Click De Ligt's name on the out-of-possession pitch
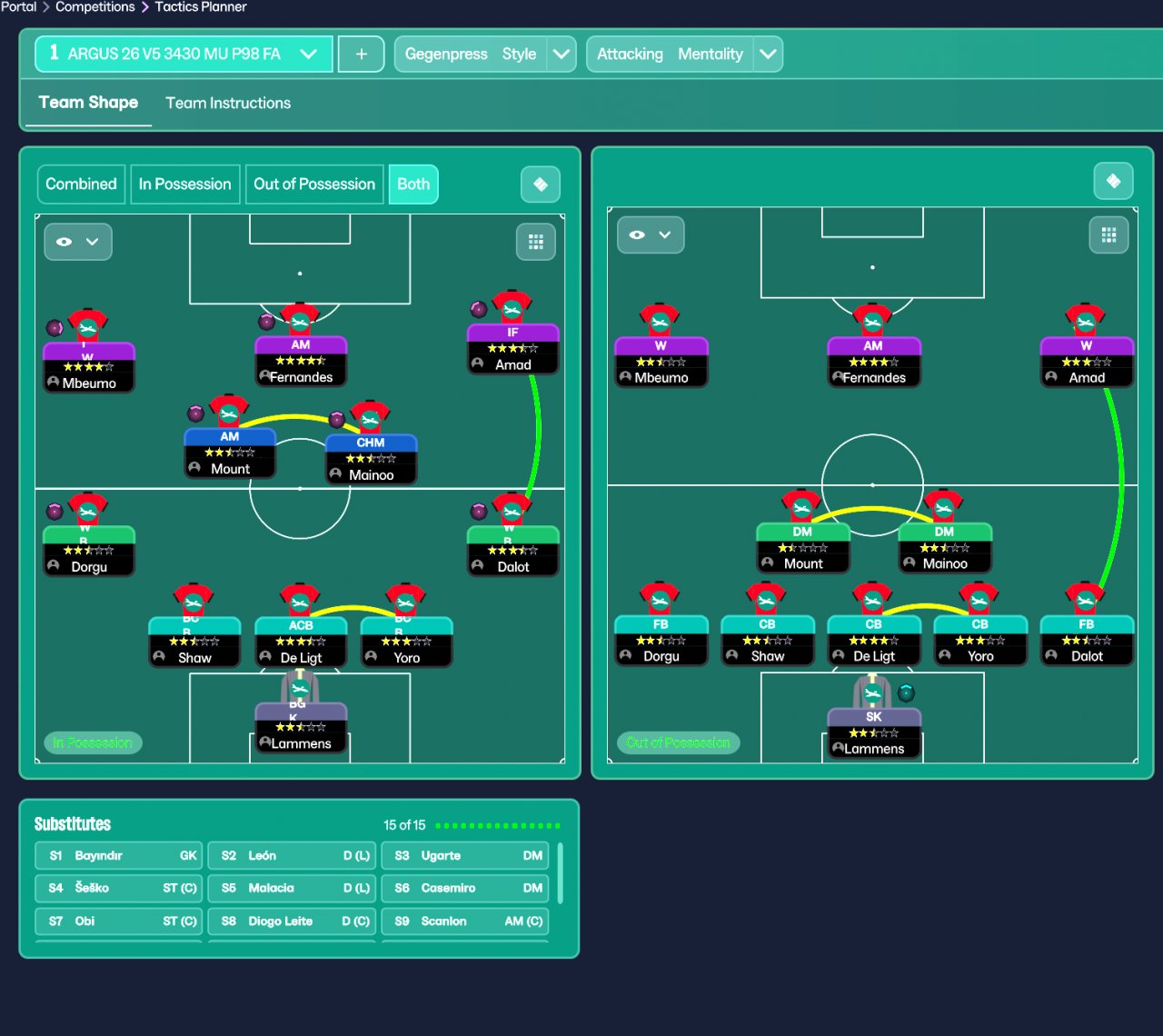 coord(874,656)
